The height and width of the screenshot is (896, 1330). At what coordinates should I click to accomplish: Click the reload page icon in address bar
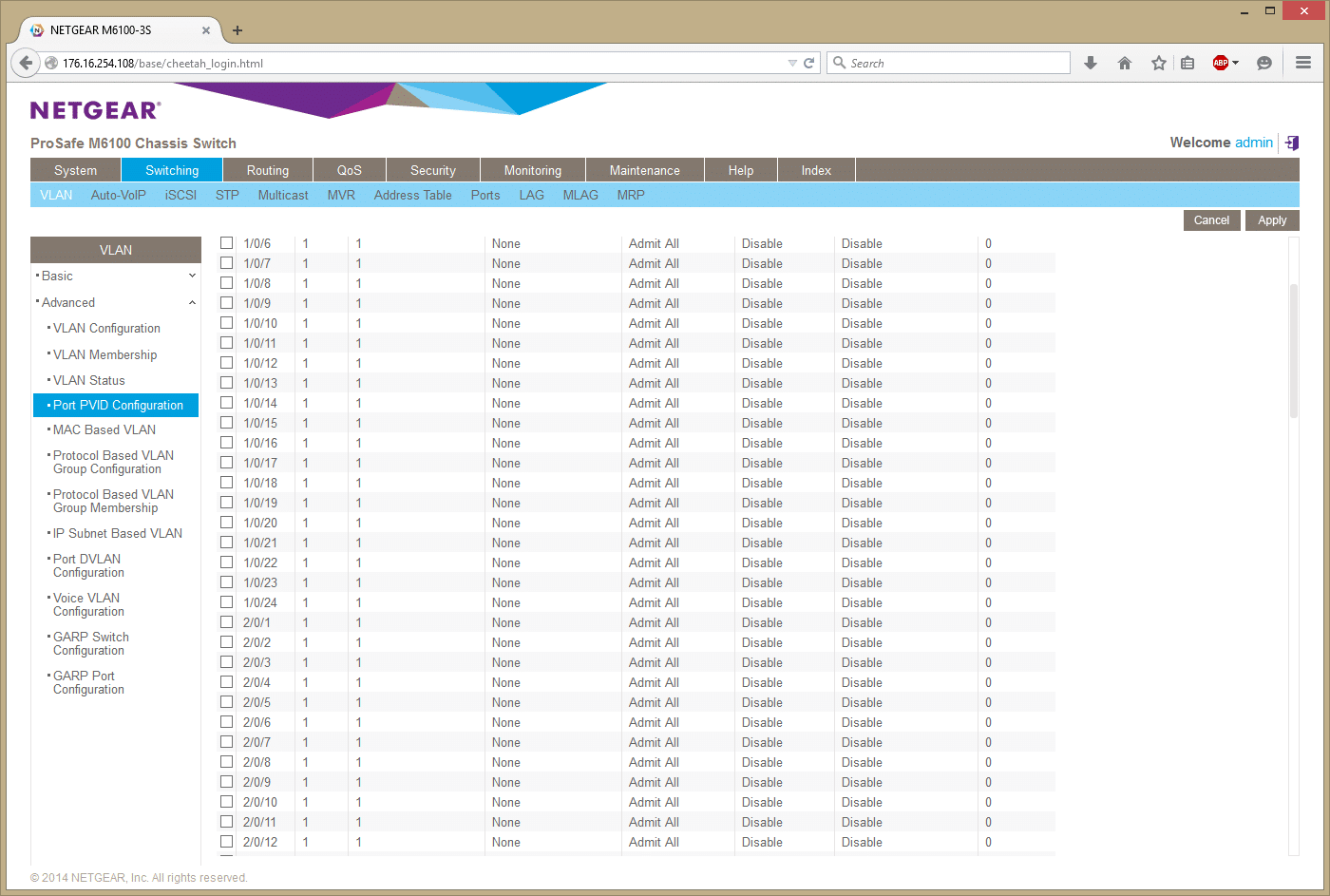tap(809, 63)
